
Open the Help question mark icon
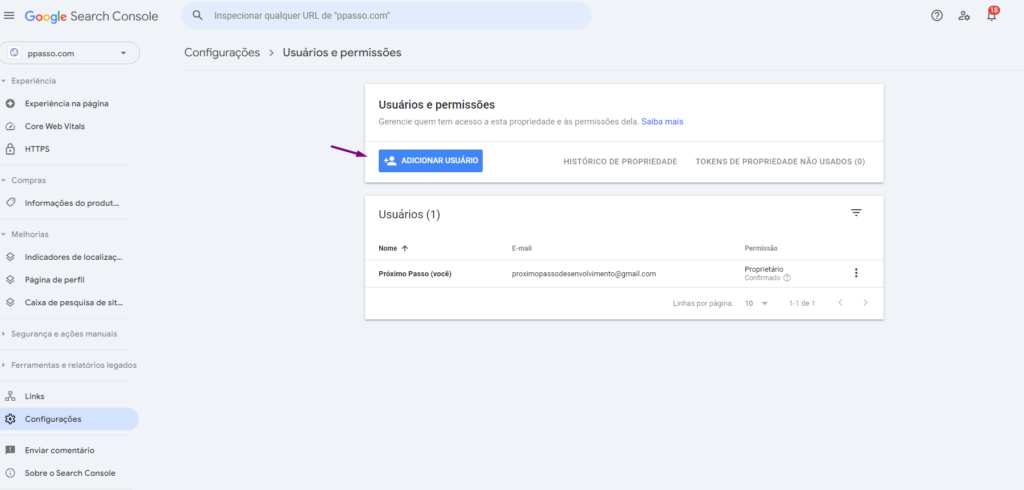(936, 16)
